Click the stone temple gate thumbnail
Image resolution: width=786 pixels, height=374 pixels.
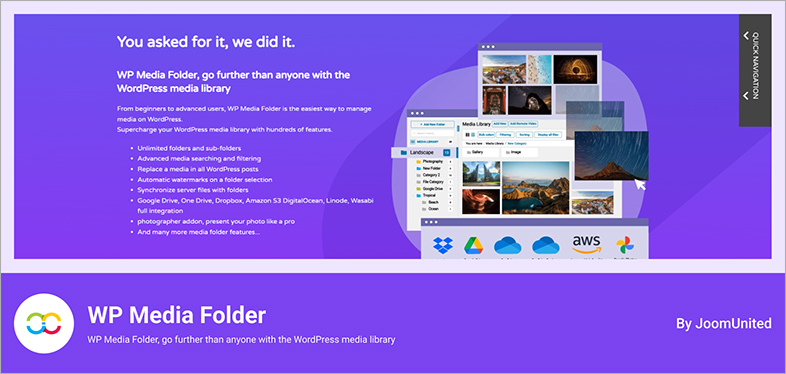pyautogui.click(x=481, y=173)
